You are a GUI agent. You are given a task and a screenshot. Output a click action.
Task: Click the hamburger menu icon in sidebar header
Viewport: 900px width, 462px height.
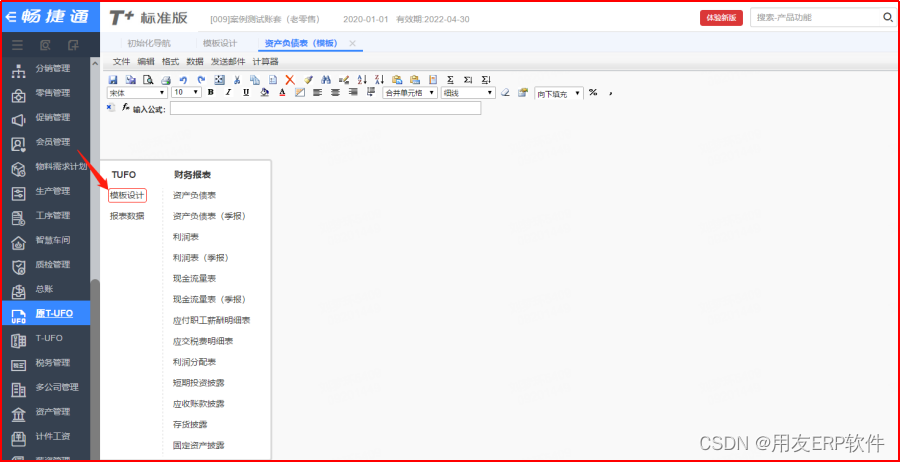18,45
